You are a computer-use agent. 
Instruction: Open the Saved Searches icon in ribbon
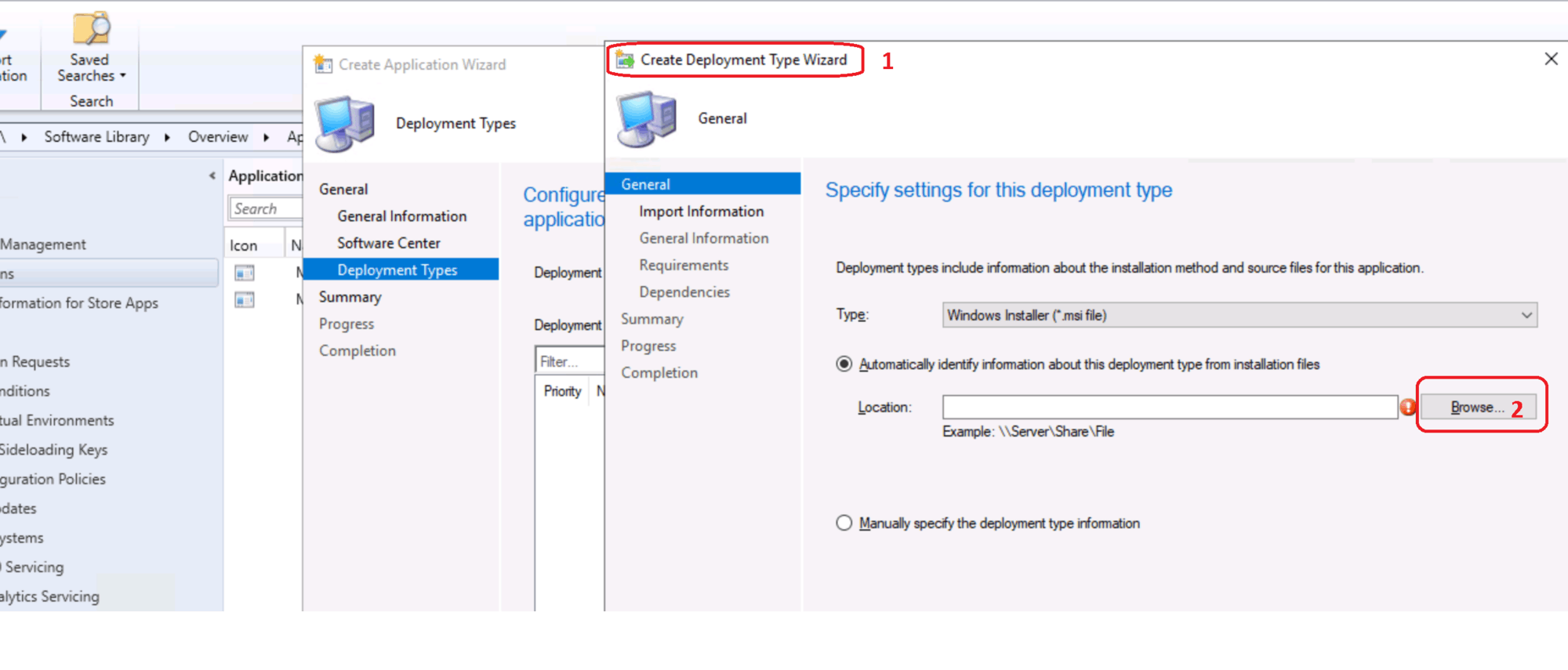(x=91, y=27)
